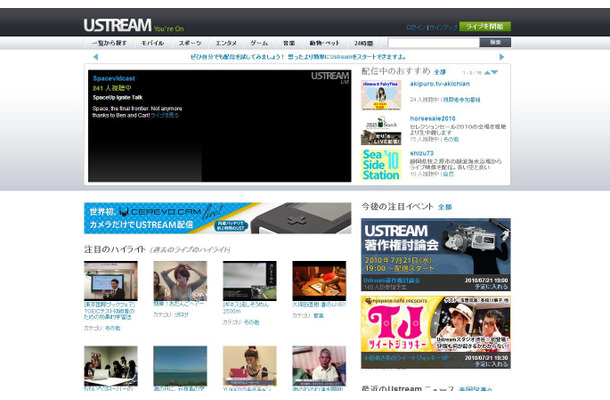Click 予定に入れる under the 著作権討論会 event

click(x=491, y=287)
